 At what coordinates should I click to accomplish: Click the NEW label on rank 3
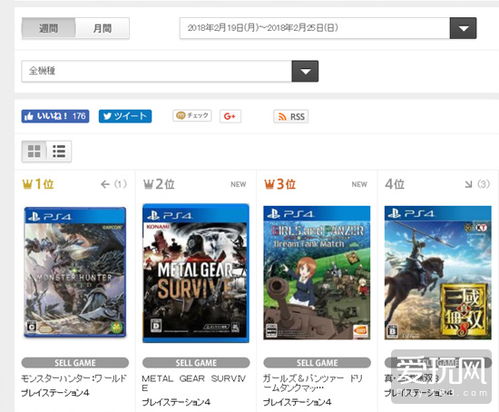click(x=359, y=184)
